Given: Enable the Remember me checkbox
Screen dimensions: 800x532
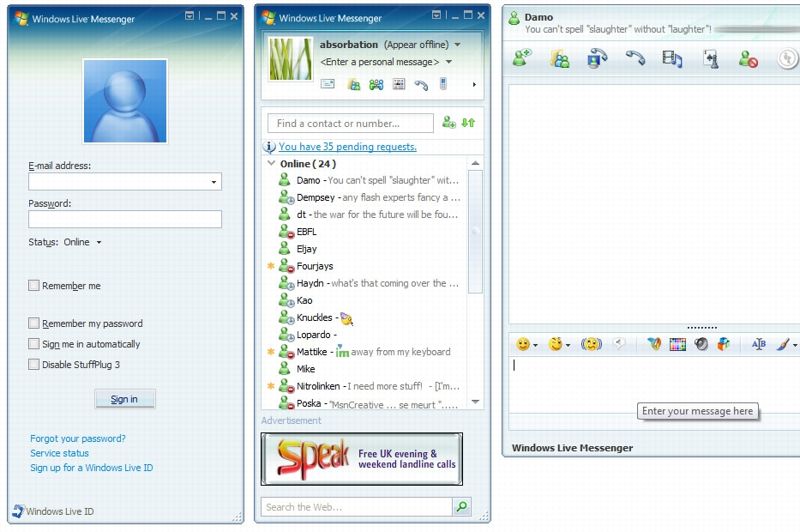Looking at the screenshot, I should coord(34,285).
